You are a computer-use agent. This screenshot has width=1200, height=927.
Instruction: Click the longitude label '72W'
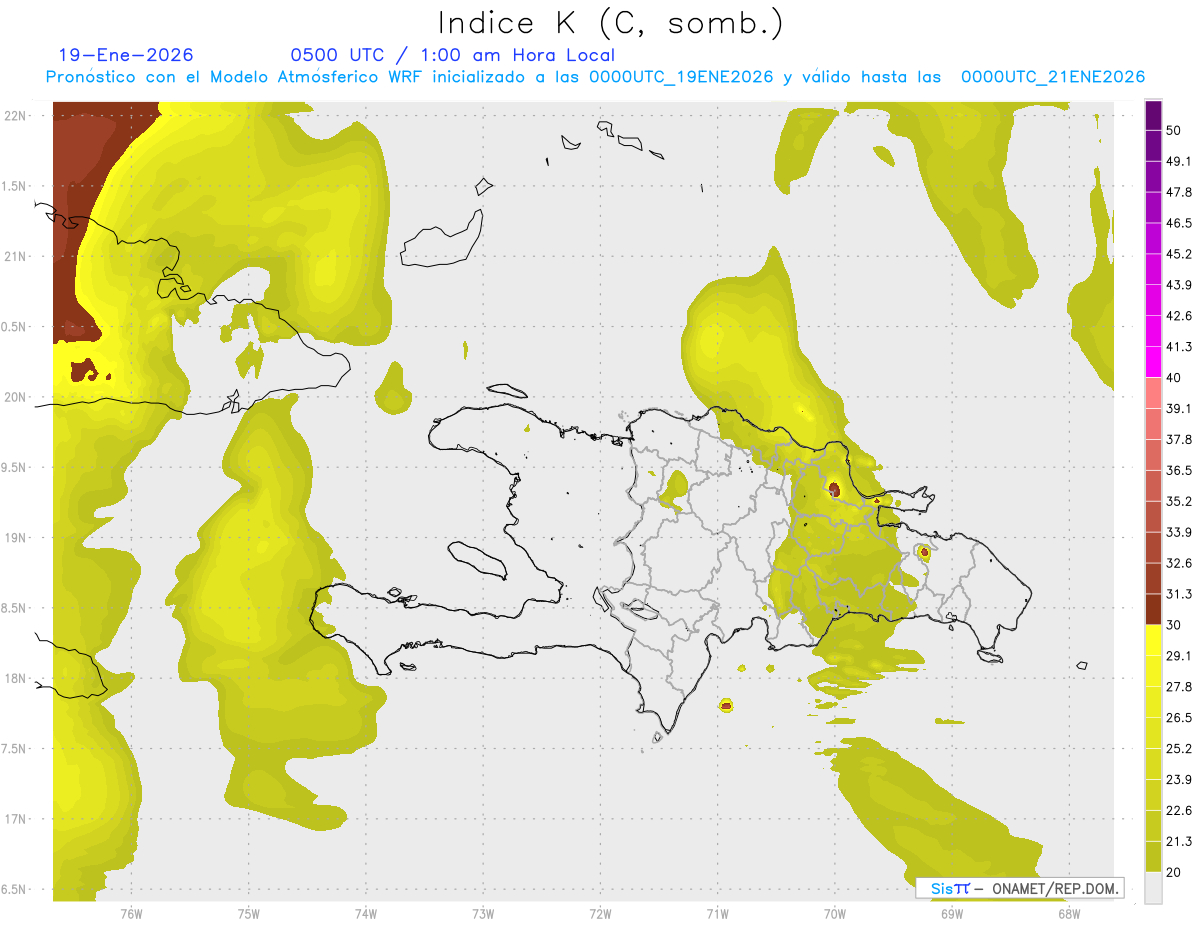coord(600,914)
